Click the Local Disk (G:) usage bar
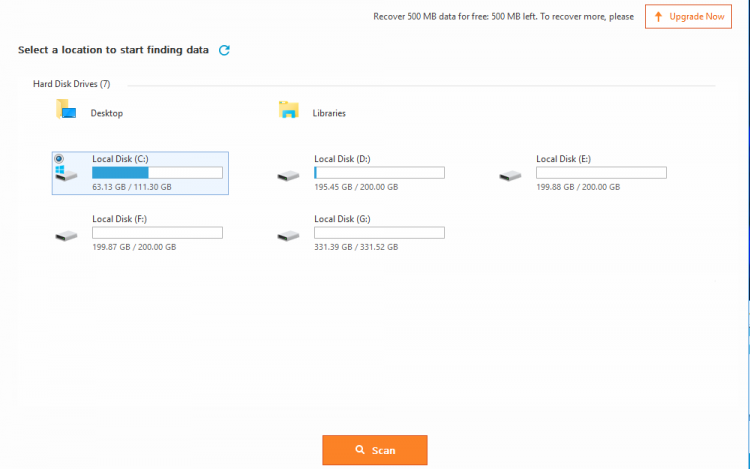 pos(379,233)
